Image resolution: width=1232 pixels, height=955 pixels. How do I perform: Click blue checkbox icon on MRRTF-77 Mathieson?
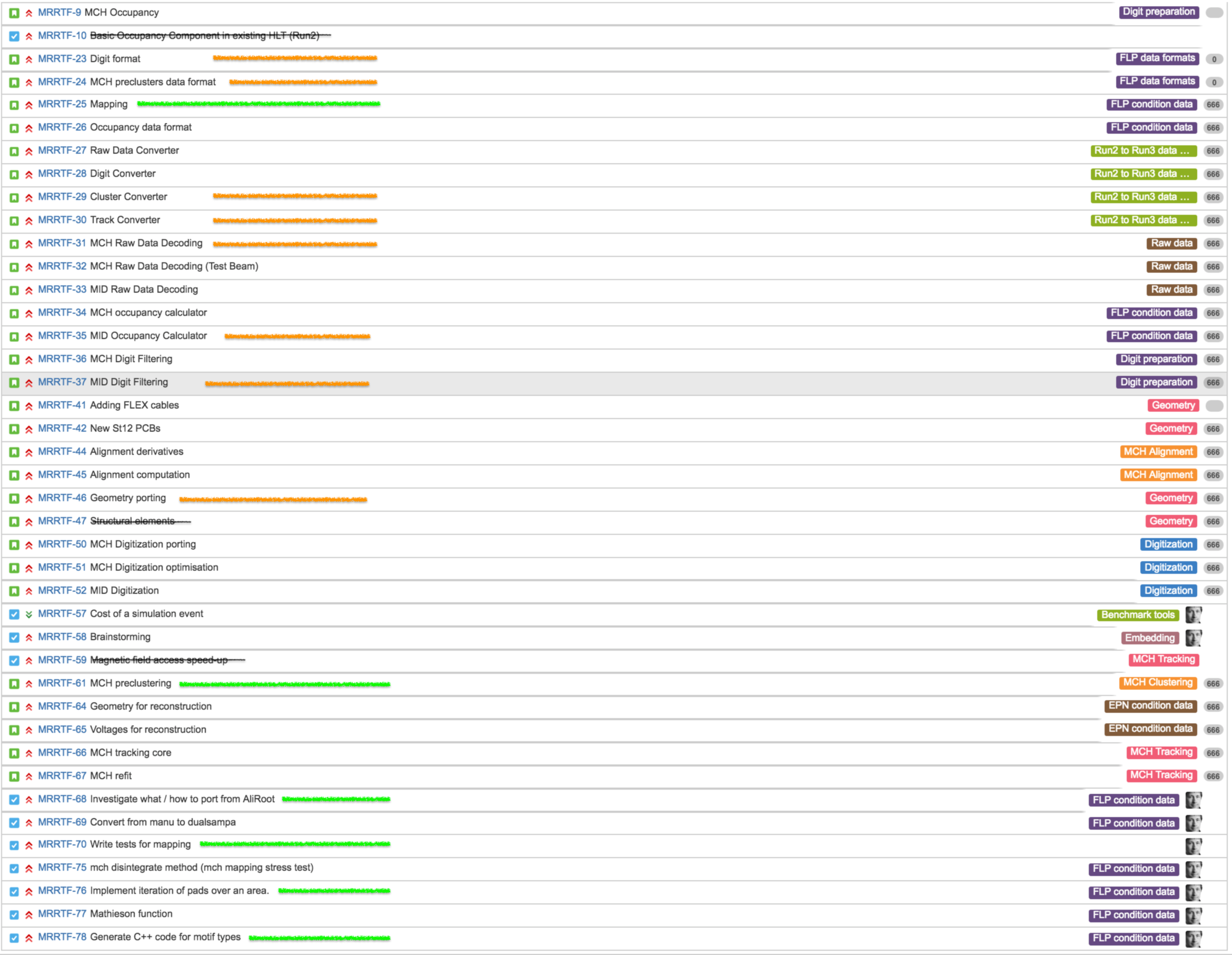pos(14,914)
